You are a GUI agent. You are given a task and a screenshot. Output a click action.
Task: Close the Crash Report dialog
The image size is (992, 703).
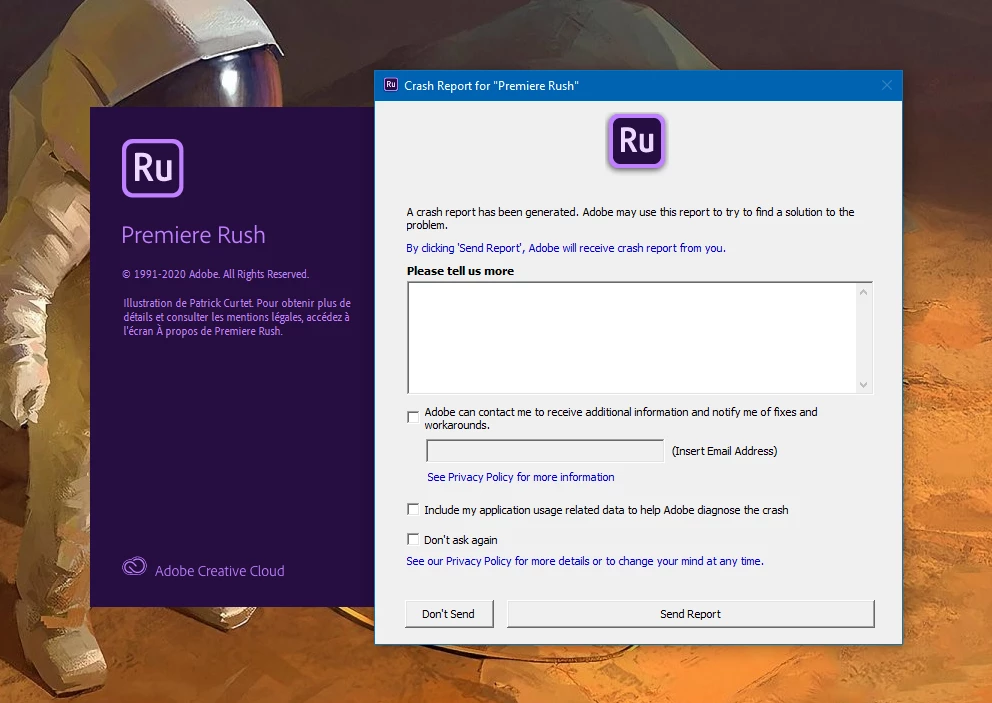(x=886, y=85)
